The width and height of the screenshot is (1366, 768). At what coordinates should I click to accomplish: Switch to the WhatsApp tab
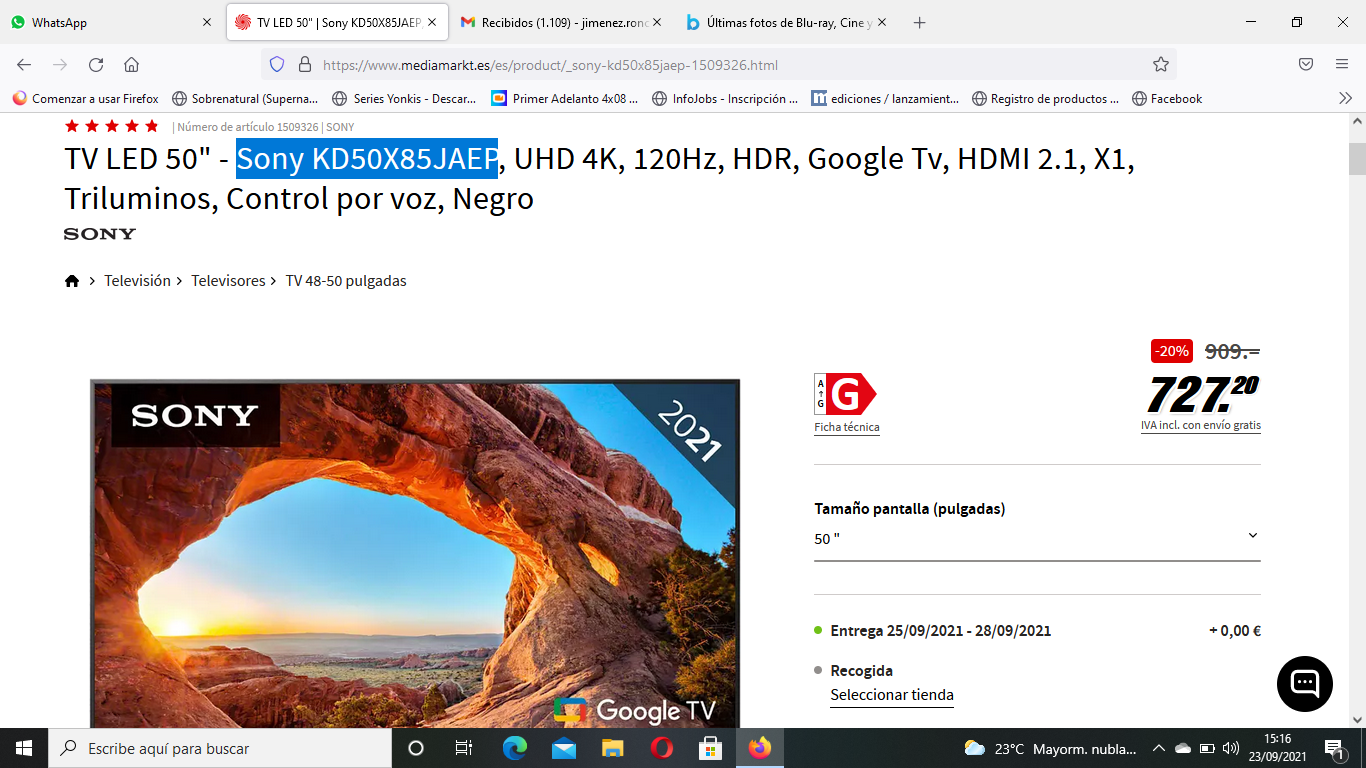110,22
